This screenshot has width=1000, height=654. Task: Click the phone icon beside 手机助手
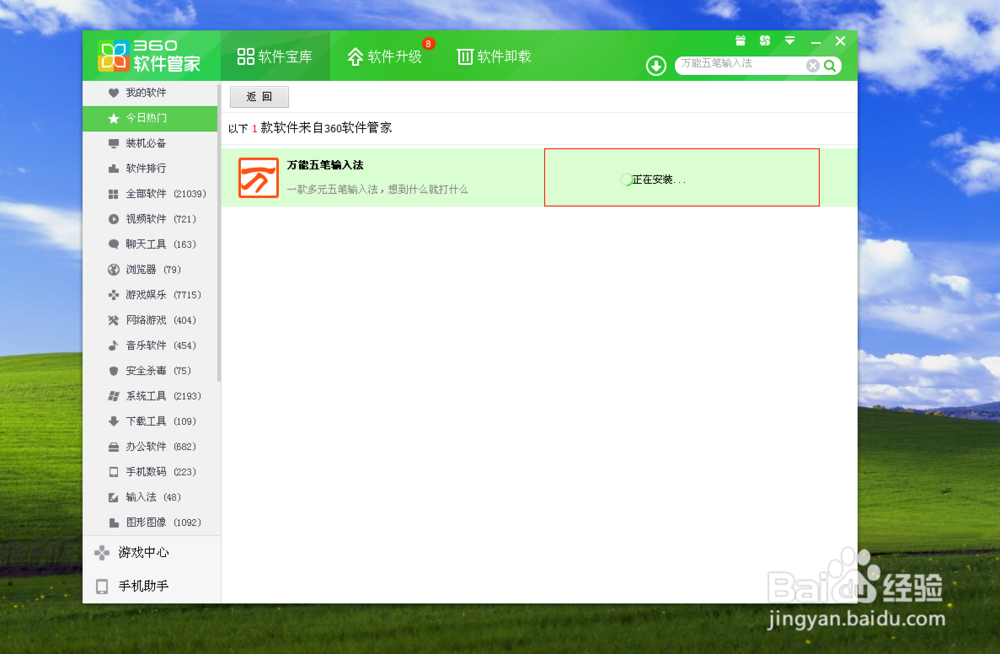click(x=102, y=586)
